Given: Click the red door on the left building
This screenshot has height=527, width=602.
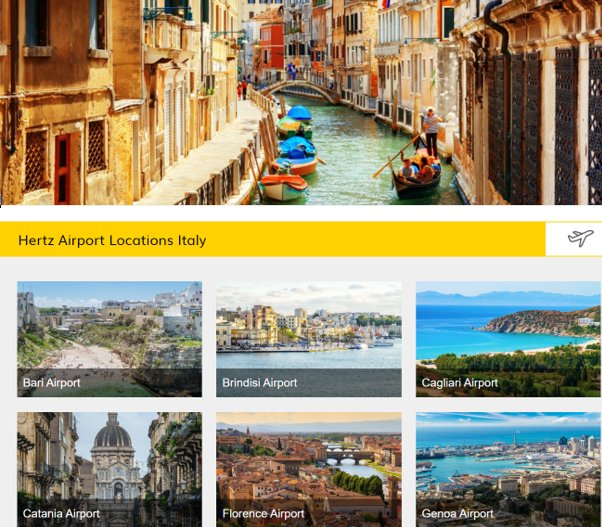Looking at the screenshot, I should 62,169.
